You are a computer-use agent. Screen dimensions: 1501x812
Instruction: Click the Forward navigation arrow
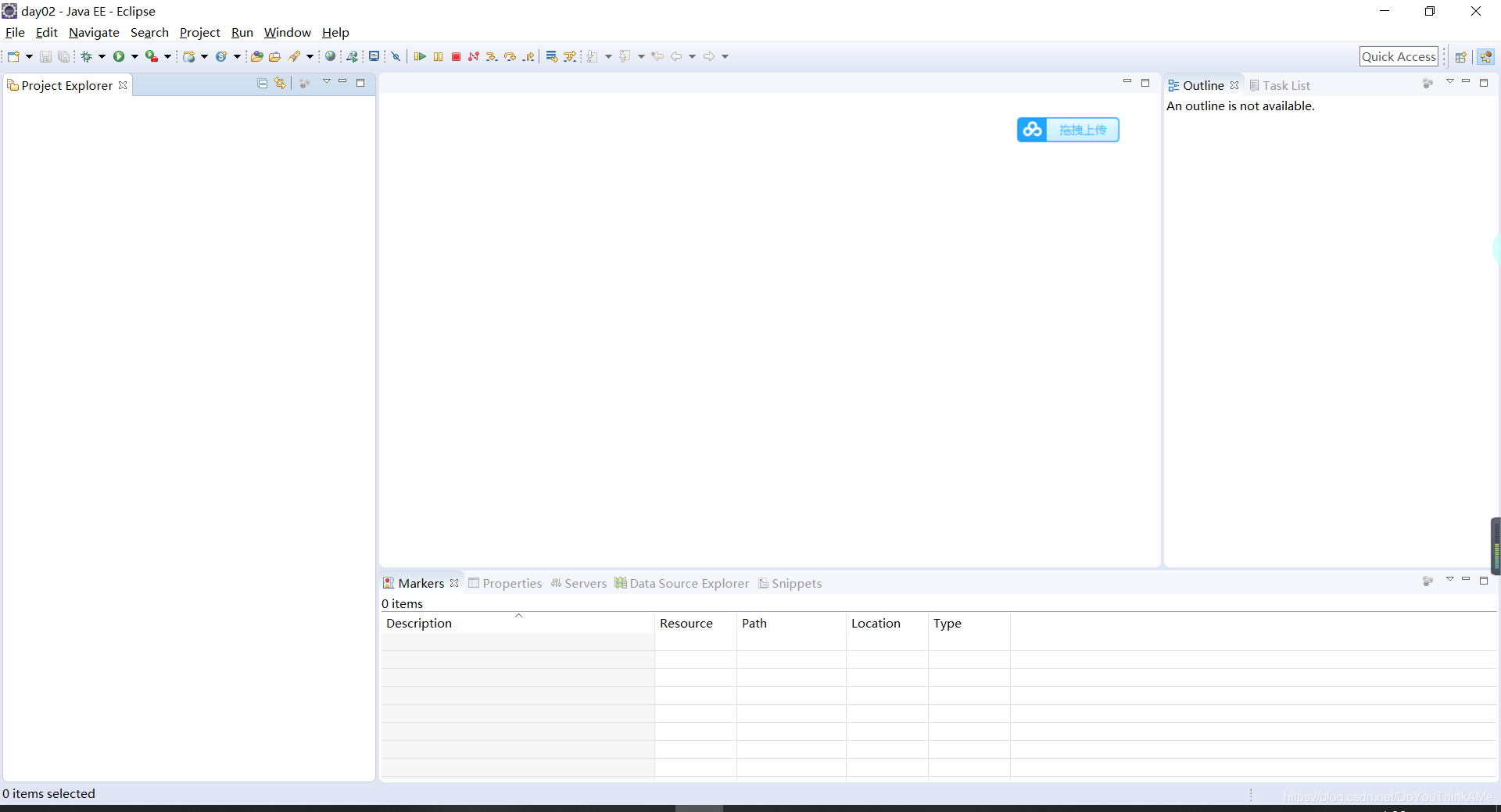point(709,56)
